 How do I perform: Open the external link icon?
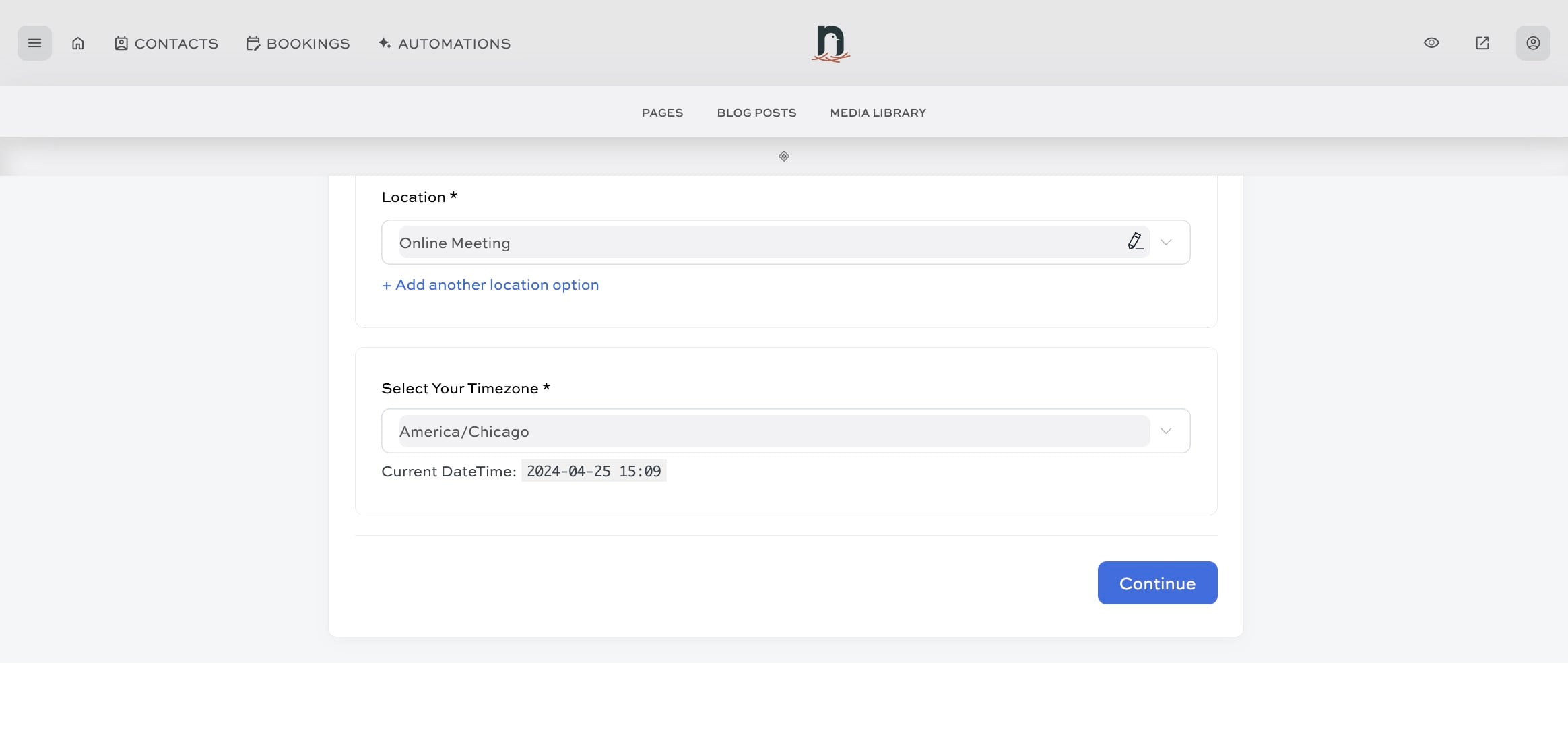[x=1482, y=43]
